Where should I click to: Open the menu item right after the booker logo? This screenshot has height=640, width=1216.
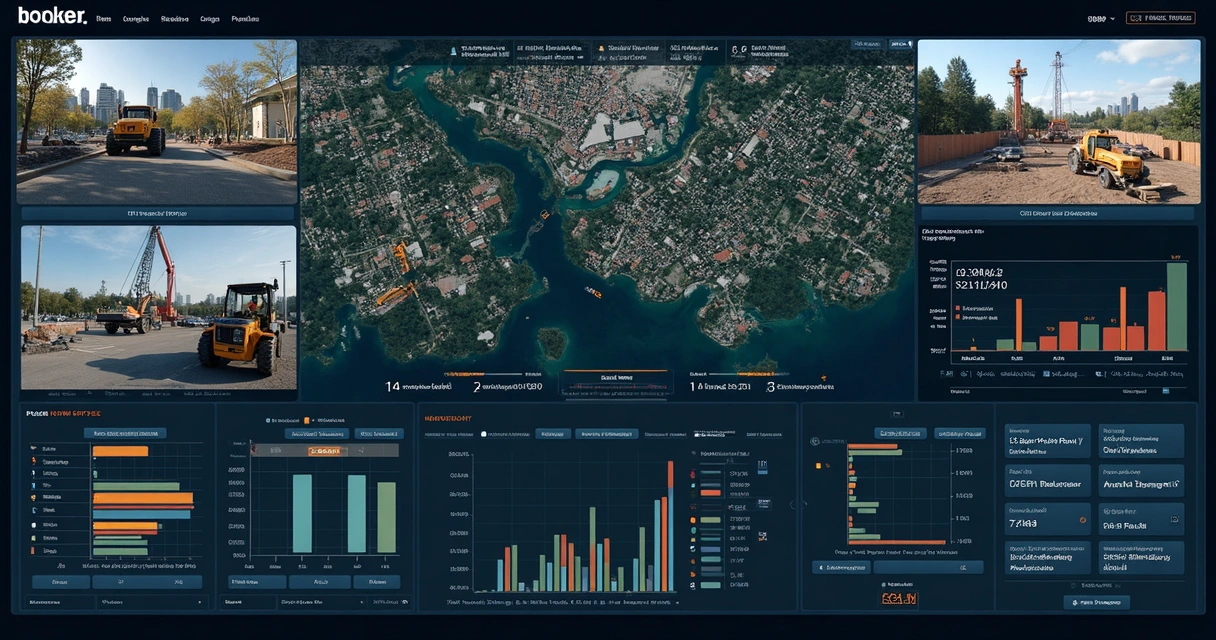click(103, 19)
